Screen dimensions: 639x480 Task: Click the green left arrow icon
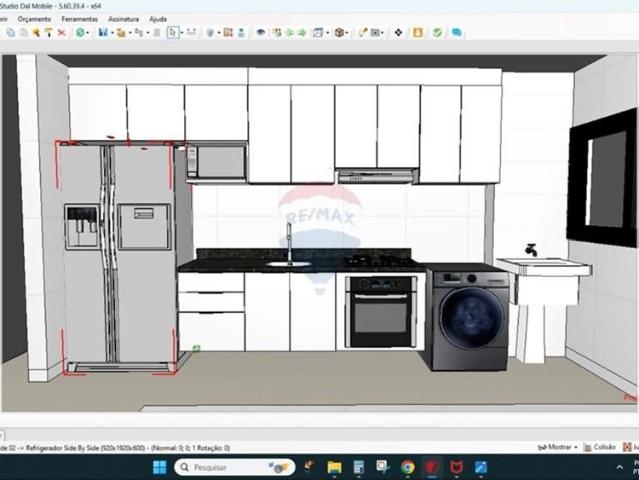tap(290, 33)
